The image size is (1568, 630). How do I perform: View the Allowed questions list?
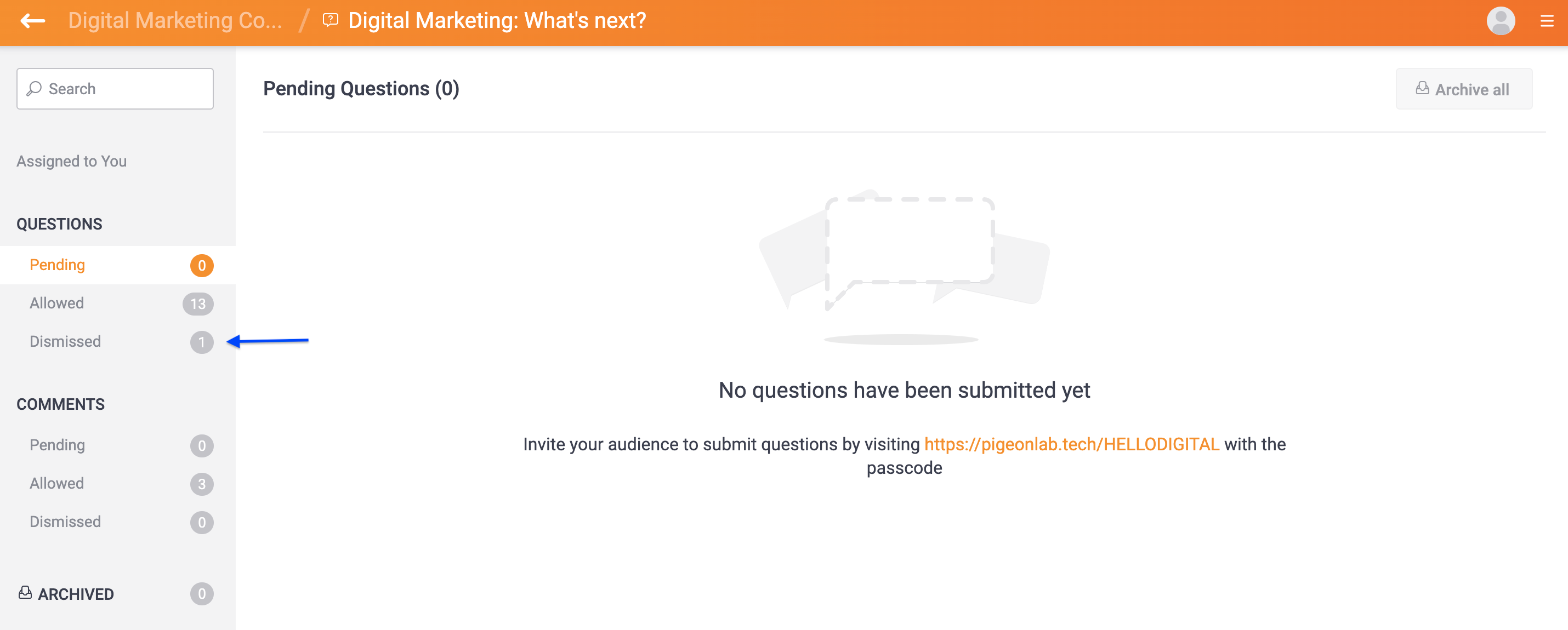[x=56, y=303]
